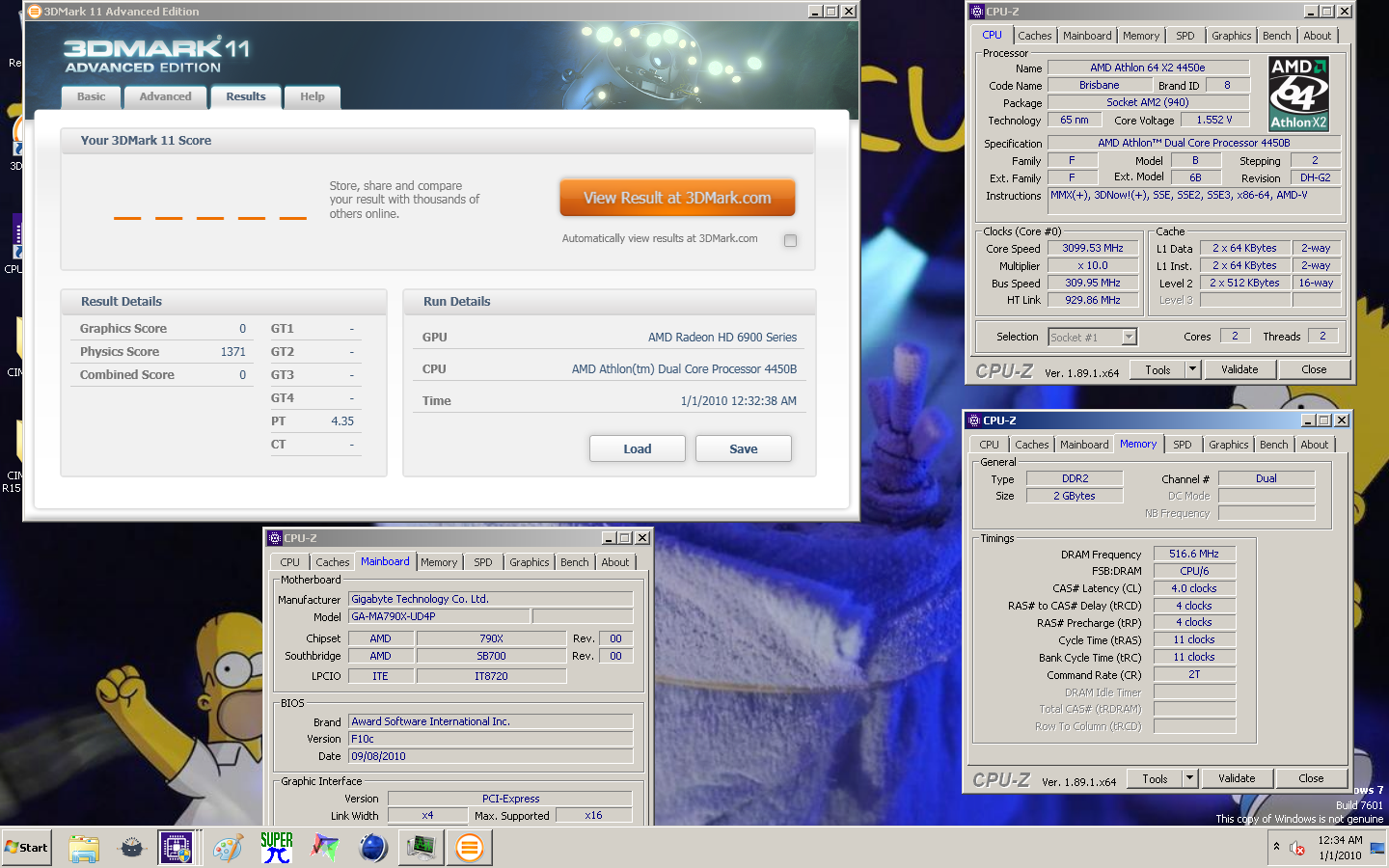Toggle automatically view results at 3DMark.com

(791, 240)
